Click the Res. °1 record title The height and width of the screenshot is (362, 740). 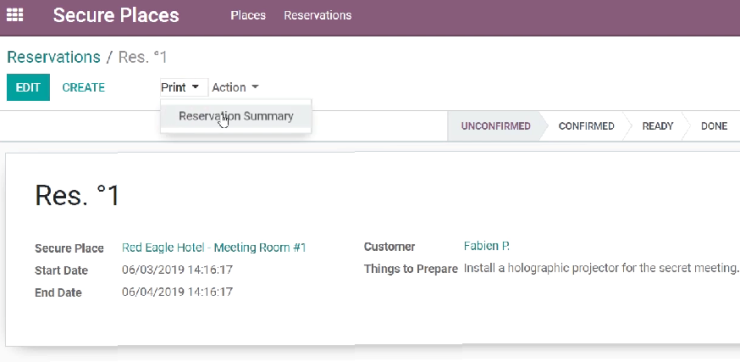(77, 195)
